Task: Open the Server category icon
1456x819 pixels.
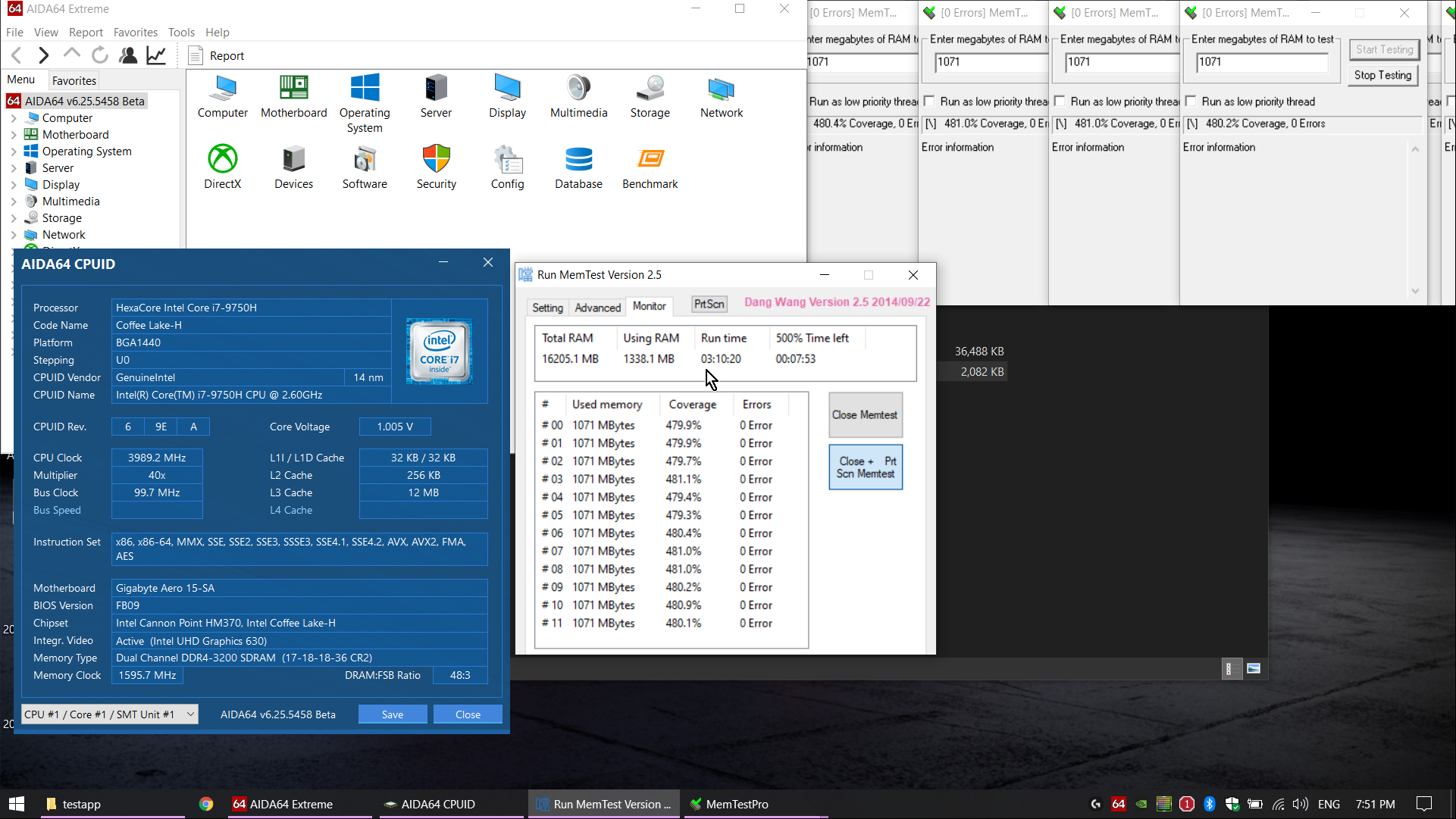Action: coord(436,97)
